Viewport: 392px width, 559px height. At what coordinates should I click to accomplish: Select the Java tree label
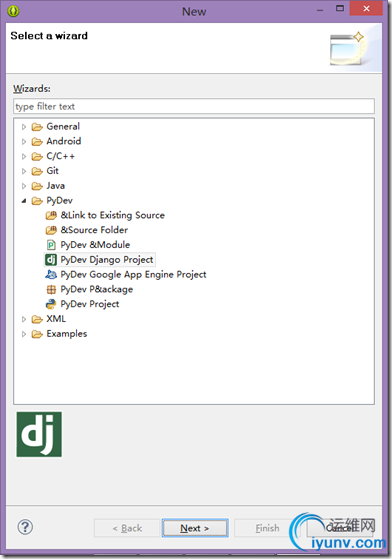56,186
